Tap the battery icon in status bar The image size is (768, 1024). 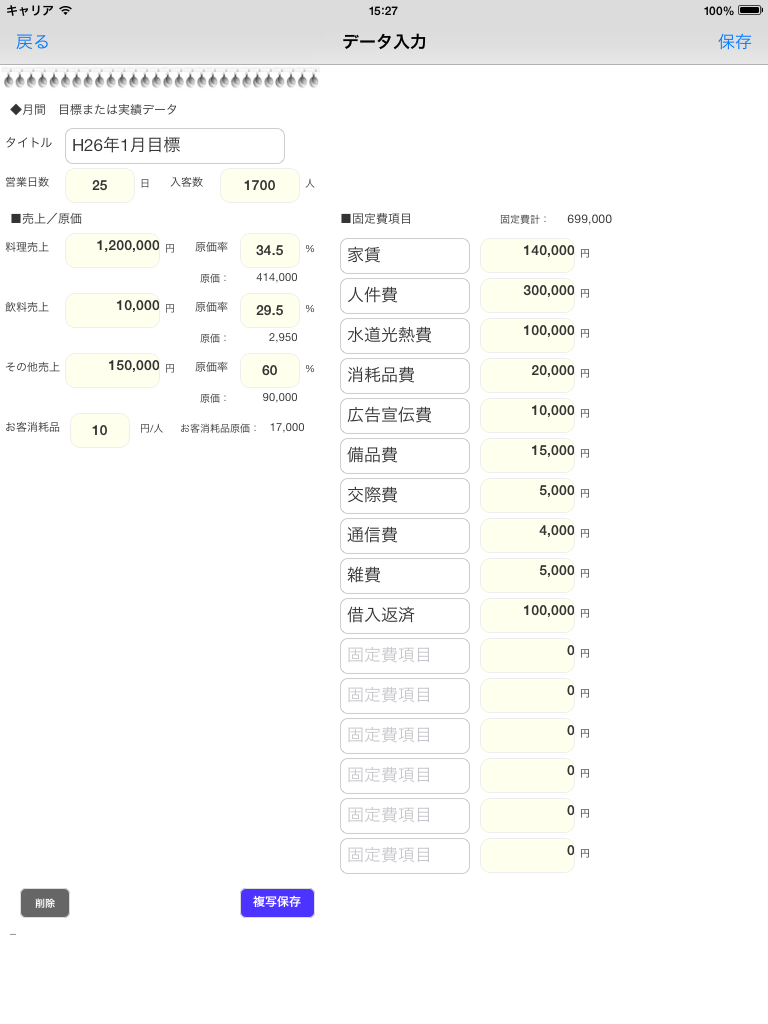[x=750, y=10]
